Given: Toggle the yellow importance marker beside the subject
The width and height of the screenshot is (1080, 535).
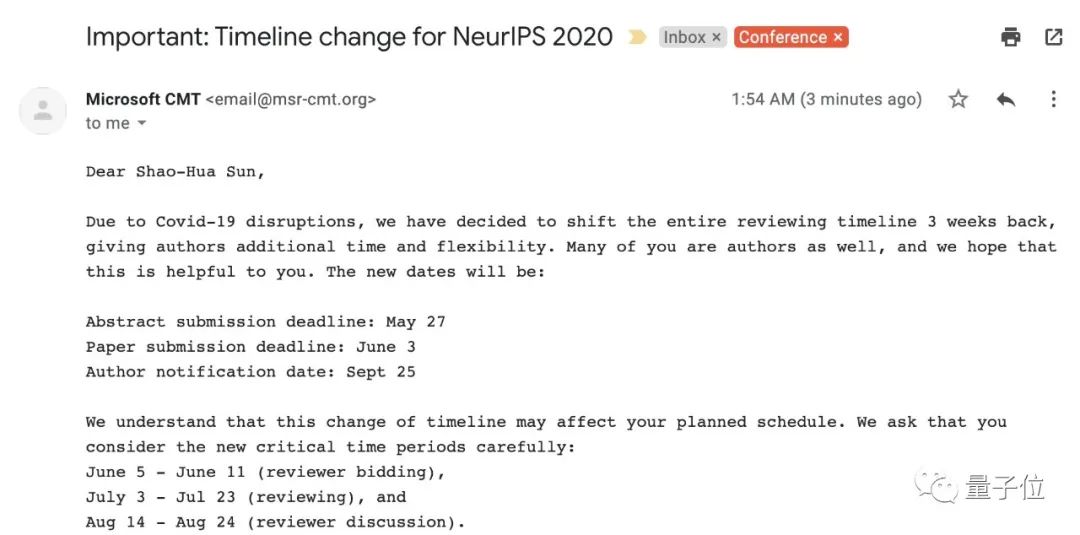Looking at the screenshot, I should [637, 38].
